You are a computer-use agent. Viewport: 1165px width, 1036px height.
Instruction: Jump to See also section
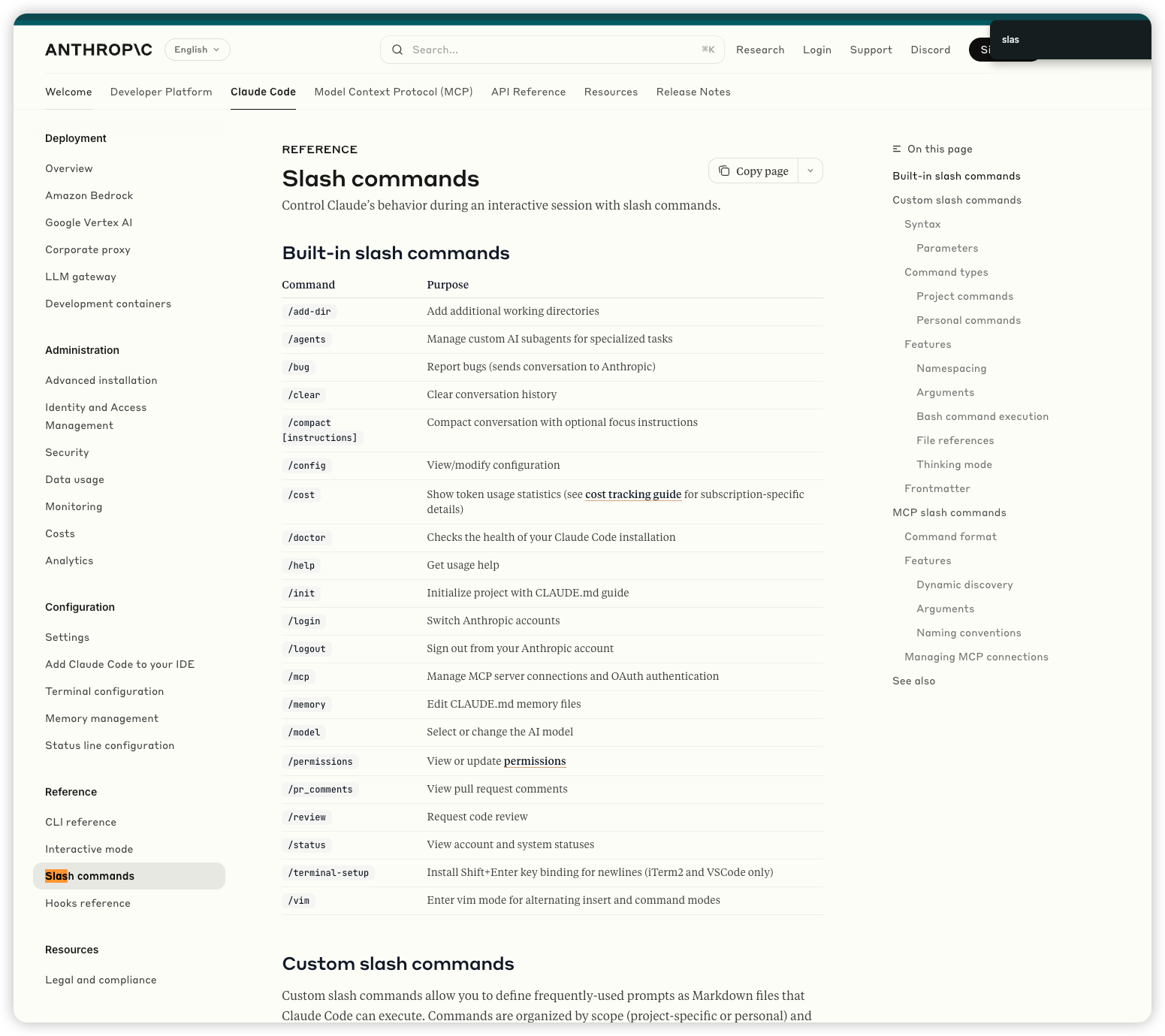[913, 681]
